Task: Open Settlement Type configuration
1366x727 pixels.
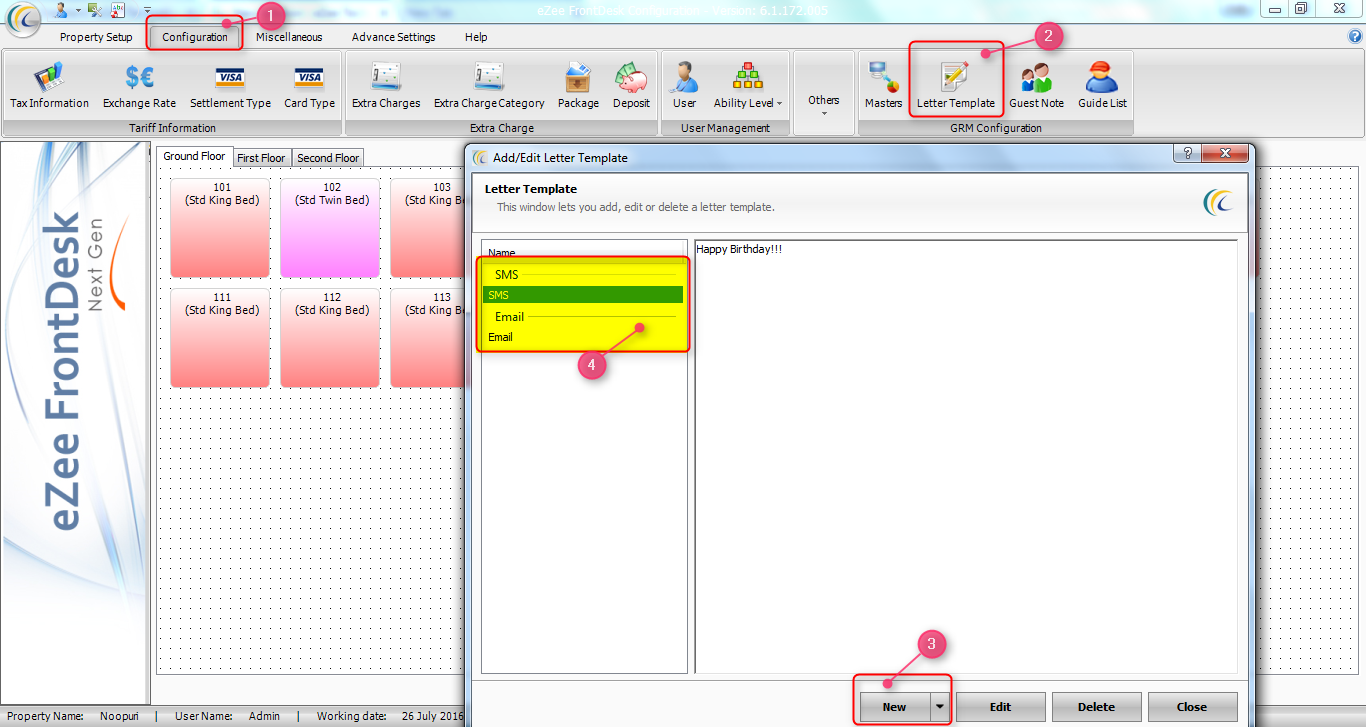Action: click(230, 86)
